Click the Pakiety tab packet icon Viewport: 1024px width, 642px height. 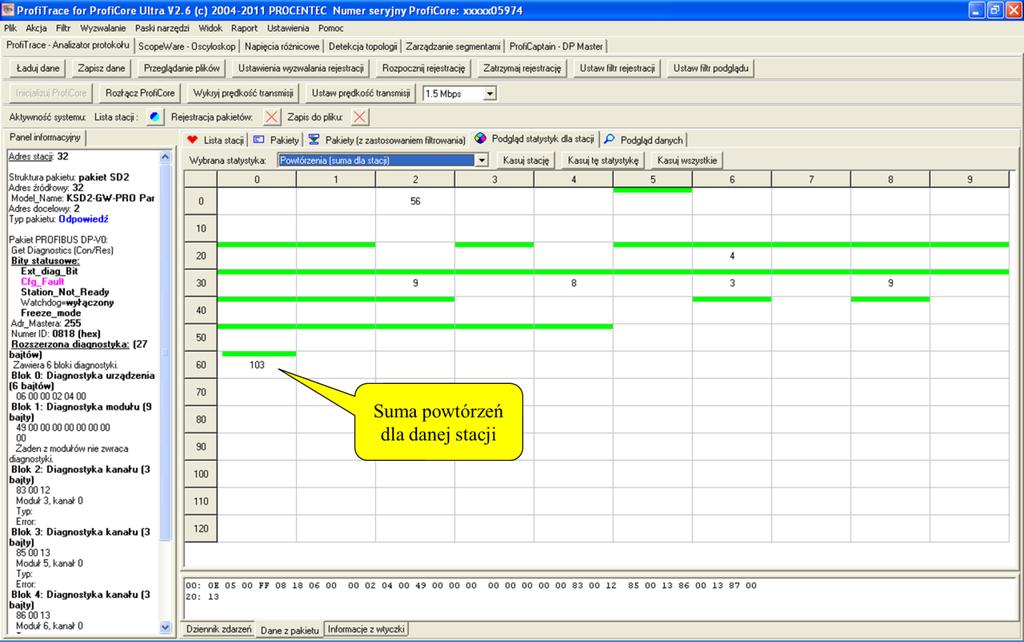[259, 140]
